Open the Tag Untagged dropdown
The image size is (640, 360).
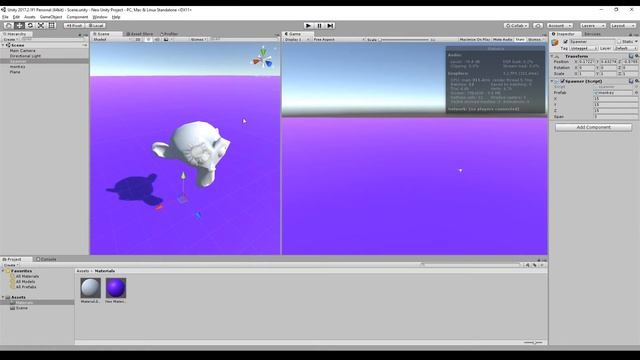(x=583, y=48)
